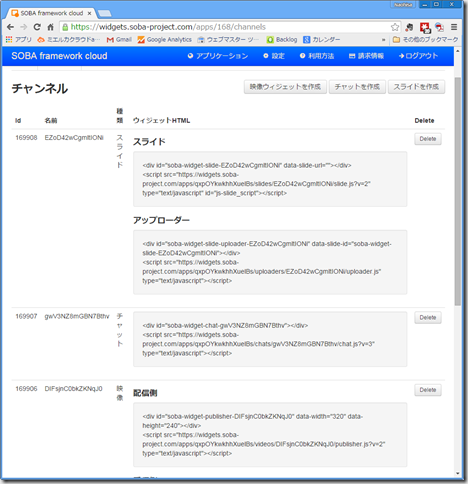Click the スライド widget HTML code box
The width and height of the screenshot is (468, 484).
[x=270, y=179]
